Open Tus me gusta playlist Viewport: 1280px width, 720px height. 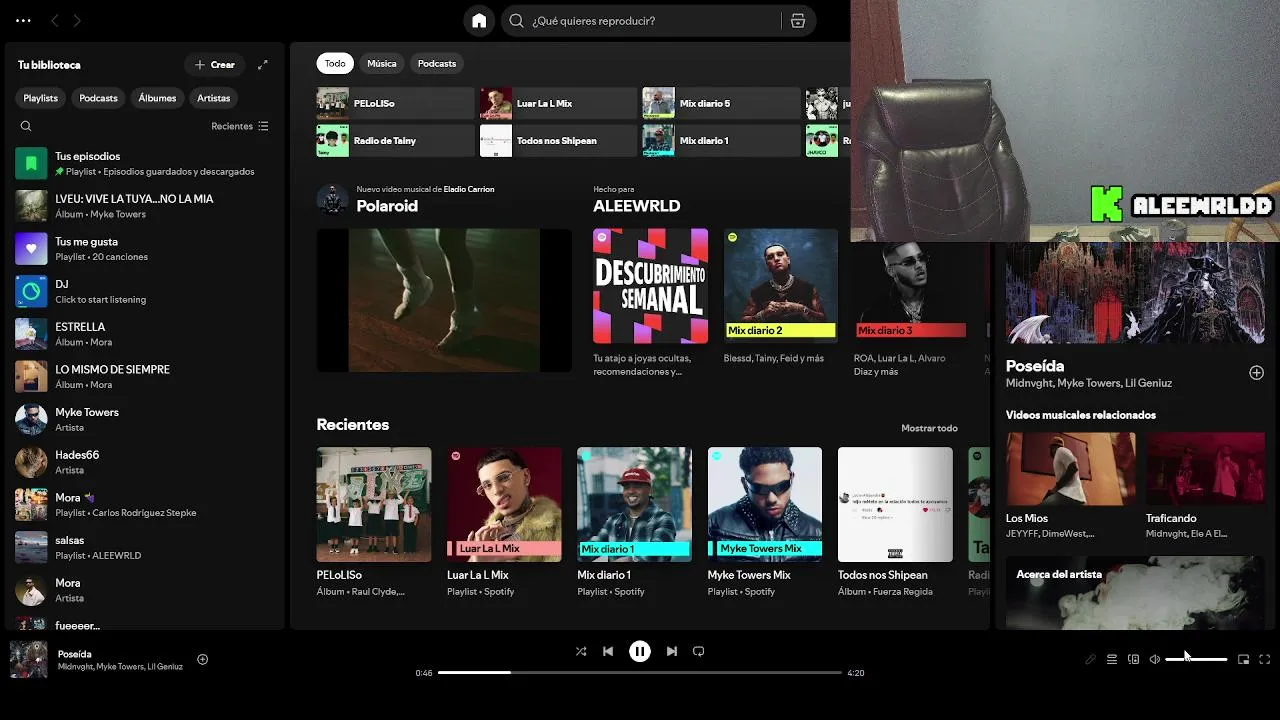[145, 249]
